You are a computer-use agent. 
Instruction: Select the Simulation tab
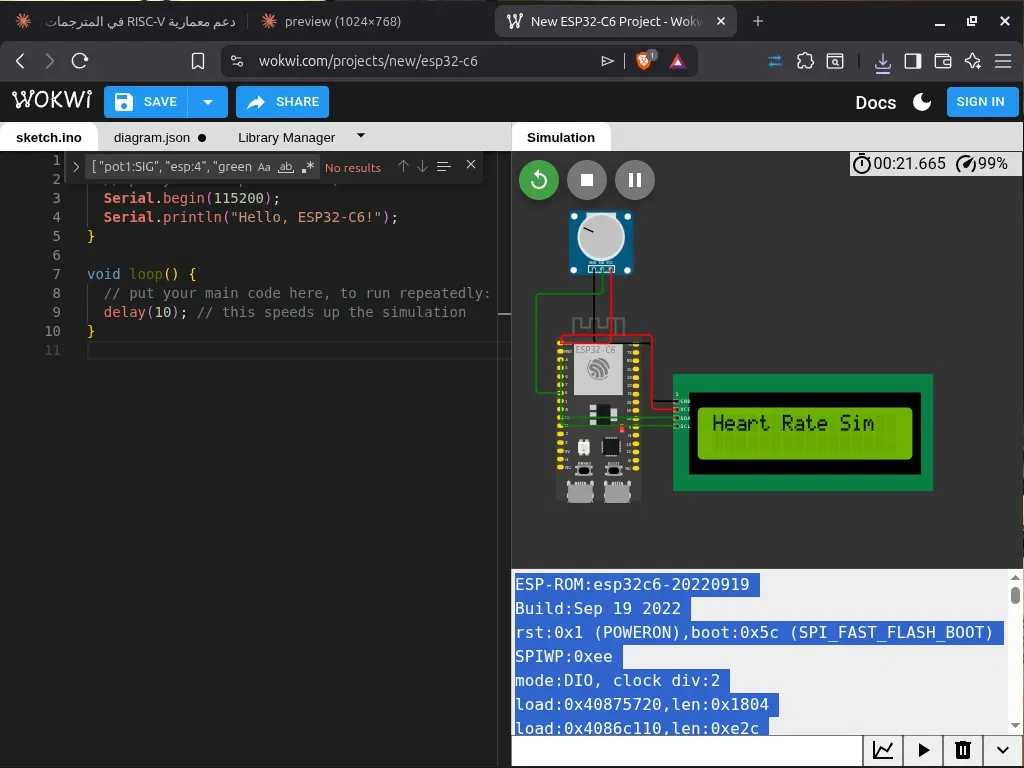click(x=560, y=137)
